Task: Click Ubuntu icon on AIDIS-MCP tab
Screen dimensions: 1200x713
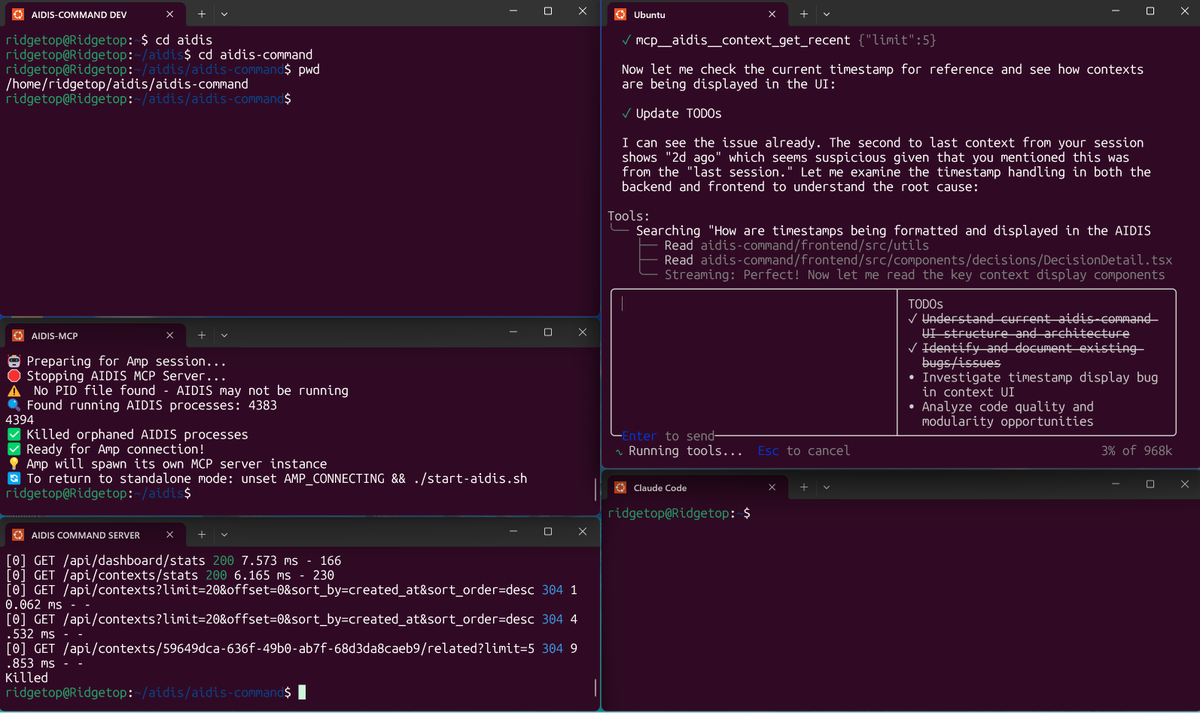Action: point(19,336)
